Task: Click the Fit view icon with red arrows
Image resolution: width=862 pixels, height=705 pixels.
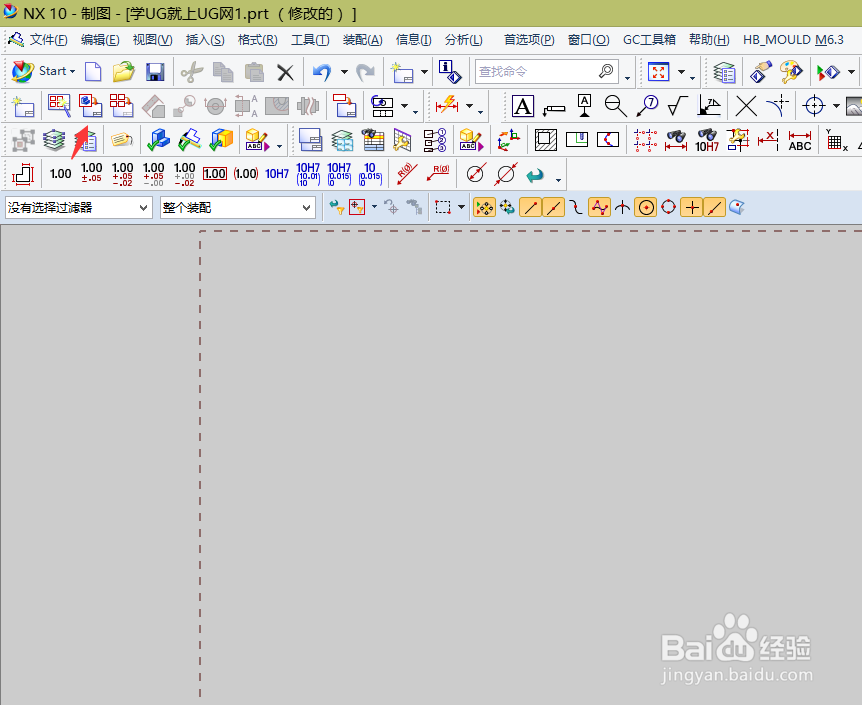Action: click(x=658, y=71)
